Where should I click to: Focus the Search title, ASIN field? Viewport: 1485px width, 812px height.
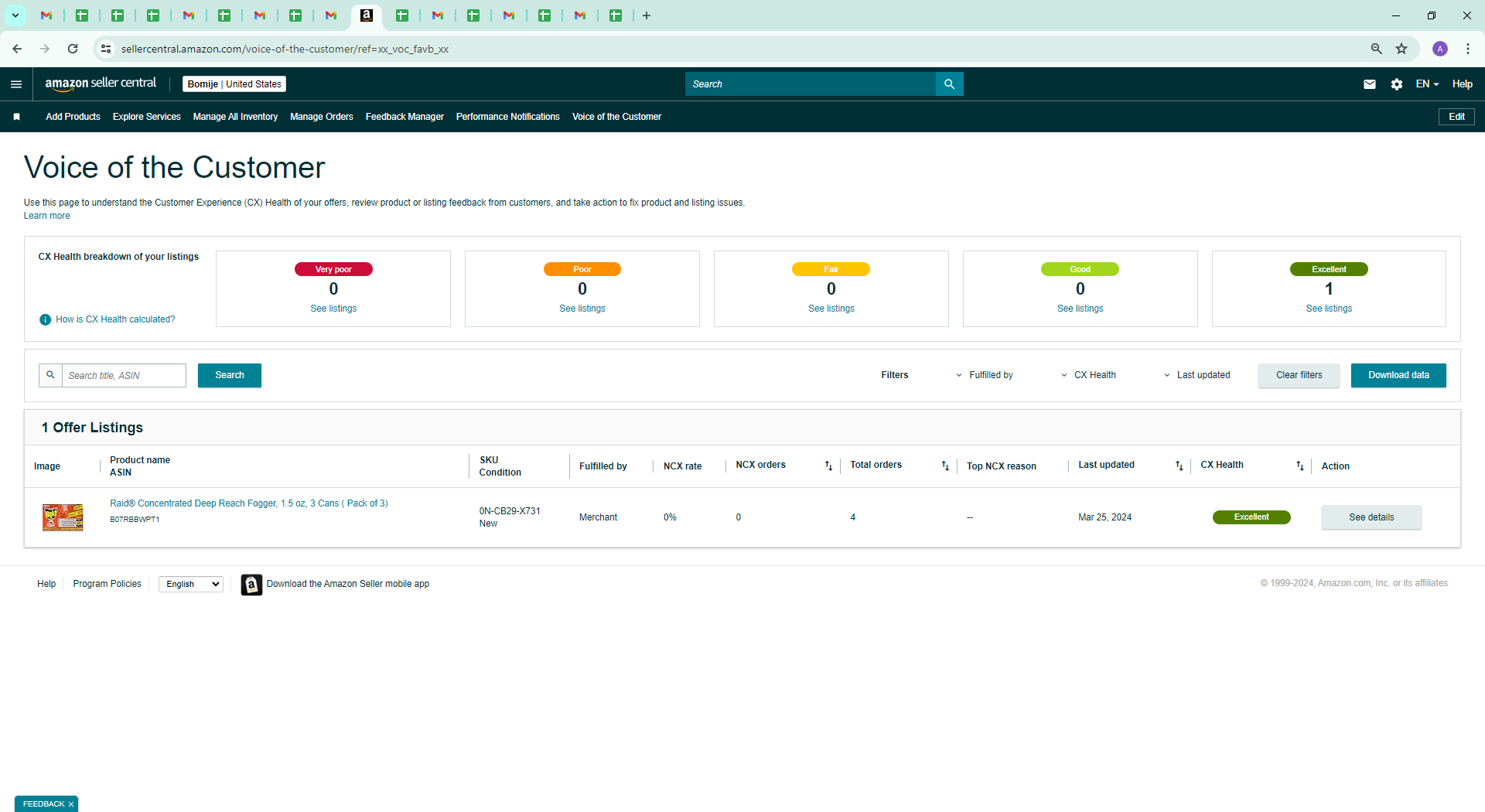(124, 375)
